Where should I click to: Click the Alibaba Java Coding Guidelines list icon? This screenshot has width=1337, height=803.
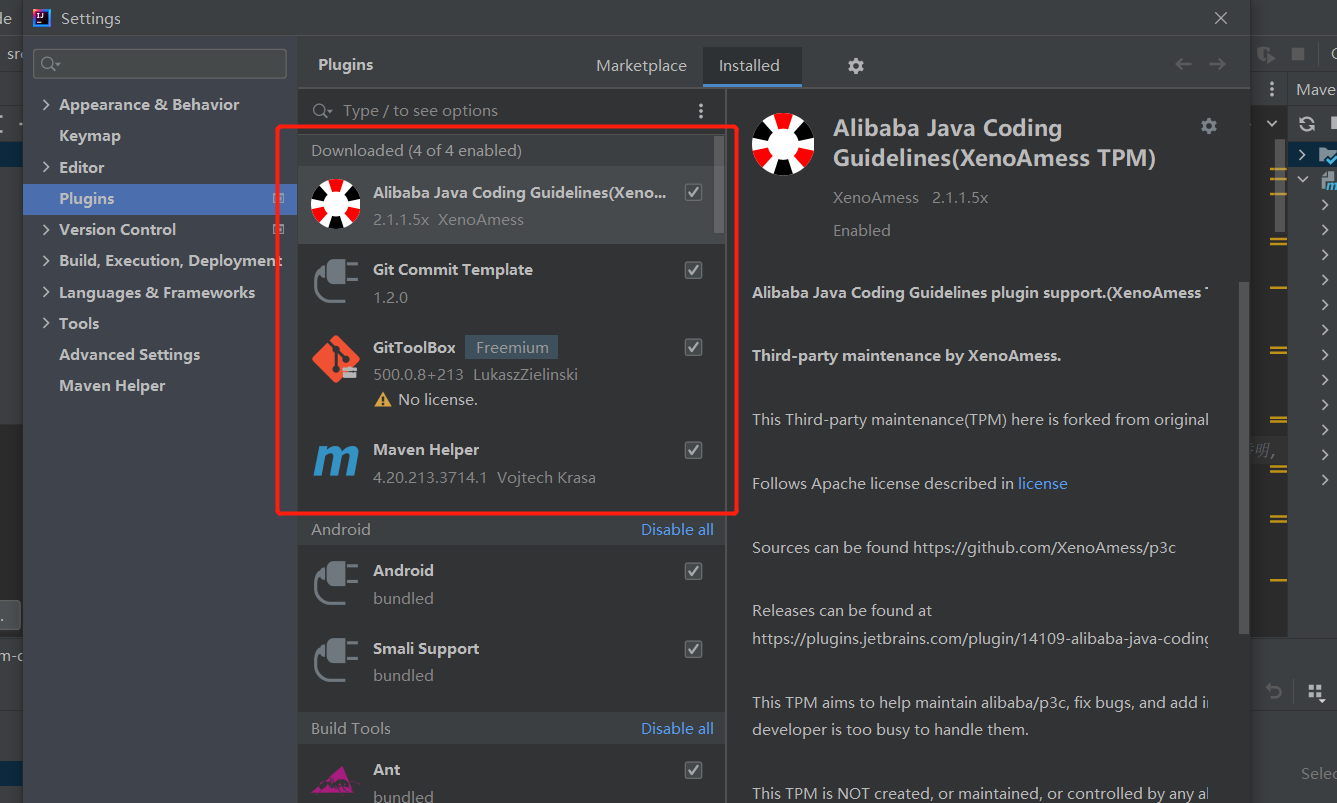(x=335, y=205)
